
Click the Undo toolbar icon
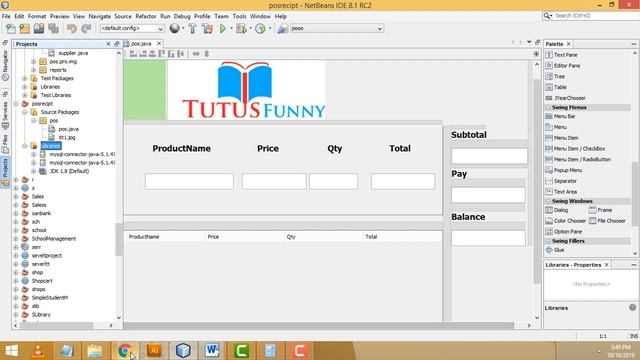pyautogui.click(x=72, y=29)
